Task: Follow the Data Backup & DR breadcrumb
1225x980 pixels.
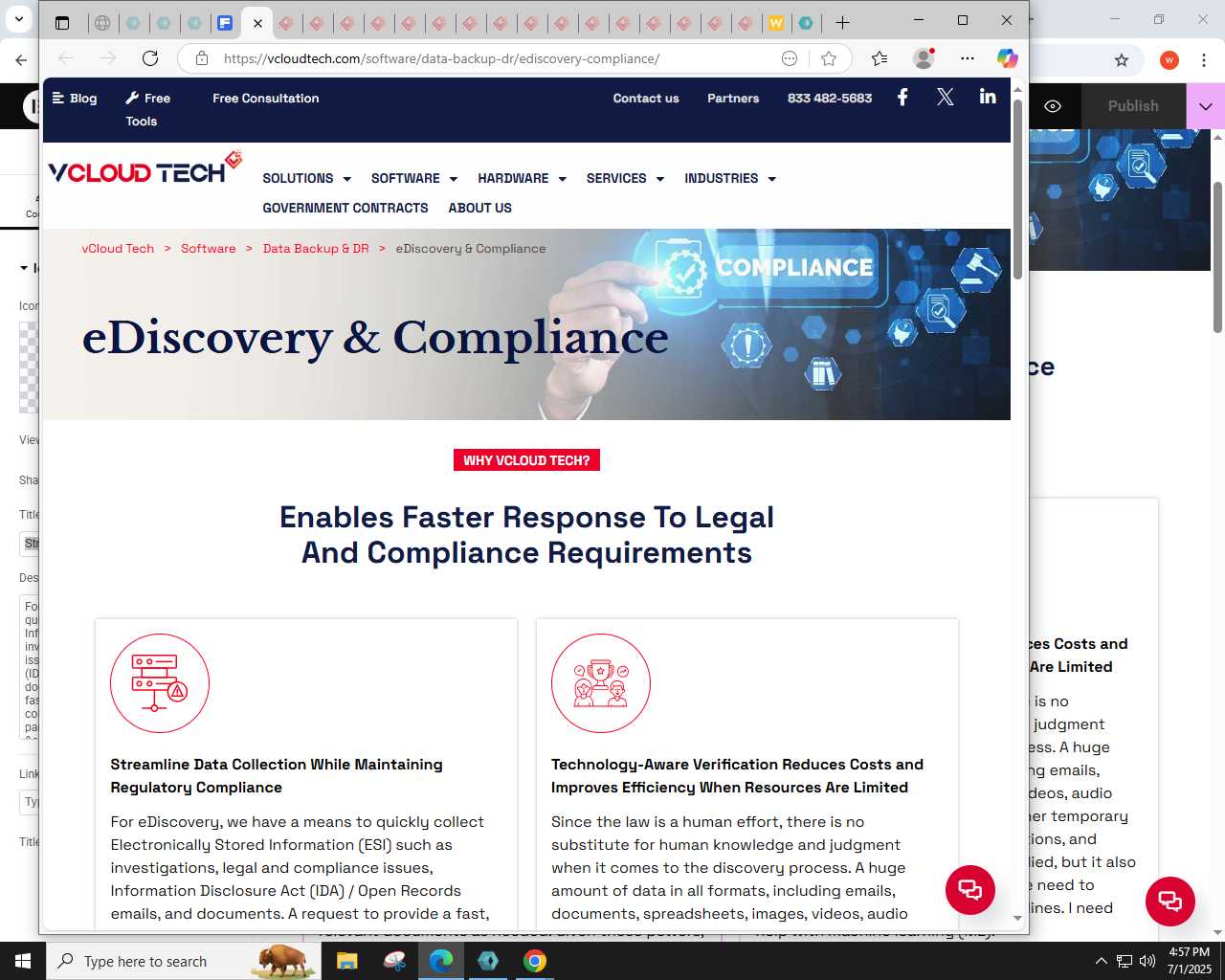Action: tap(316, 248)
